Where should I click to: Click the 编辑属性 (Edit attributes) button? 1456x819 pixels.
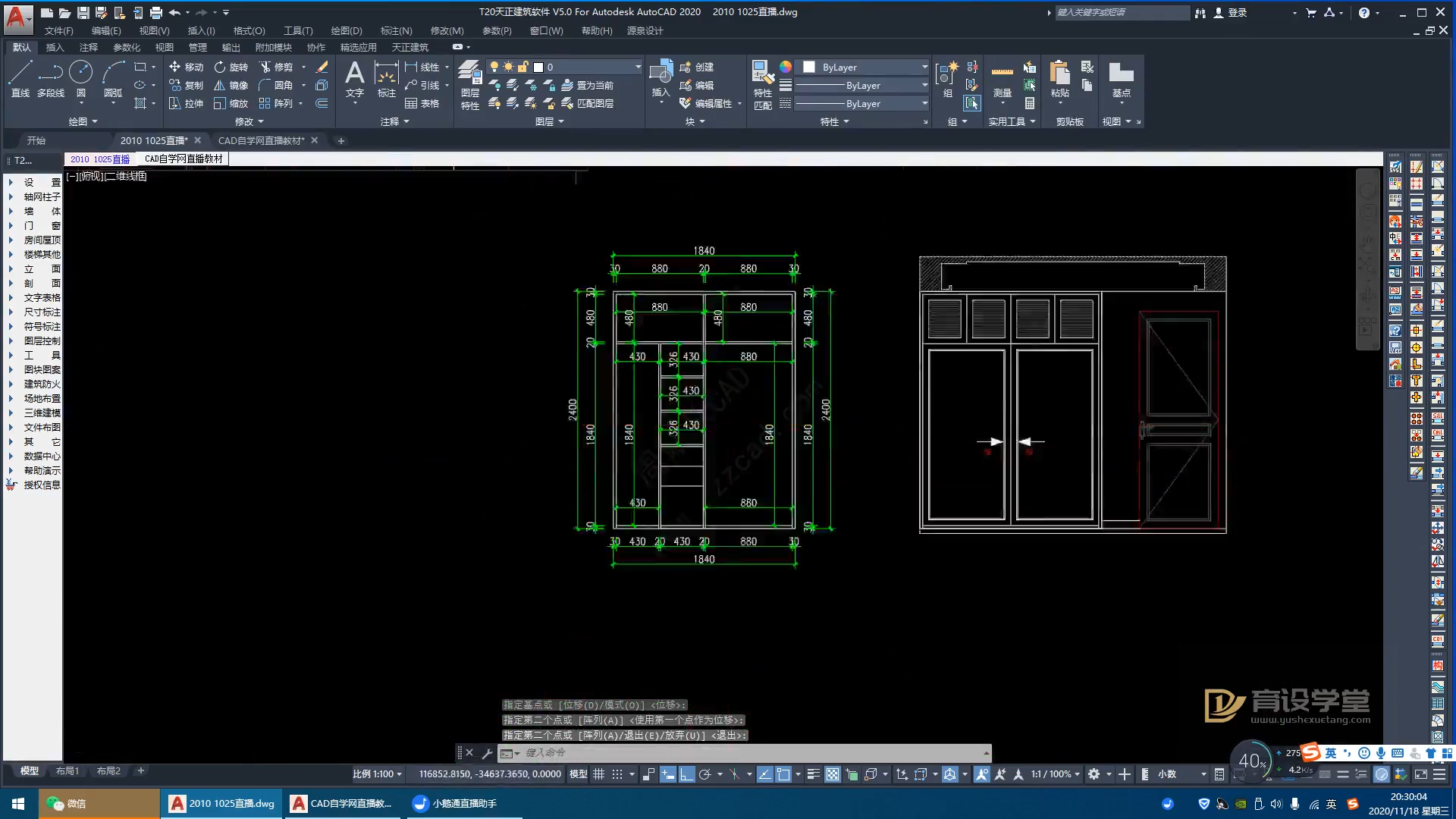(x=705, y=103)
